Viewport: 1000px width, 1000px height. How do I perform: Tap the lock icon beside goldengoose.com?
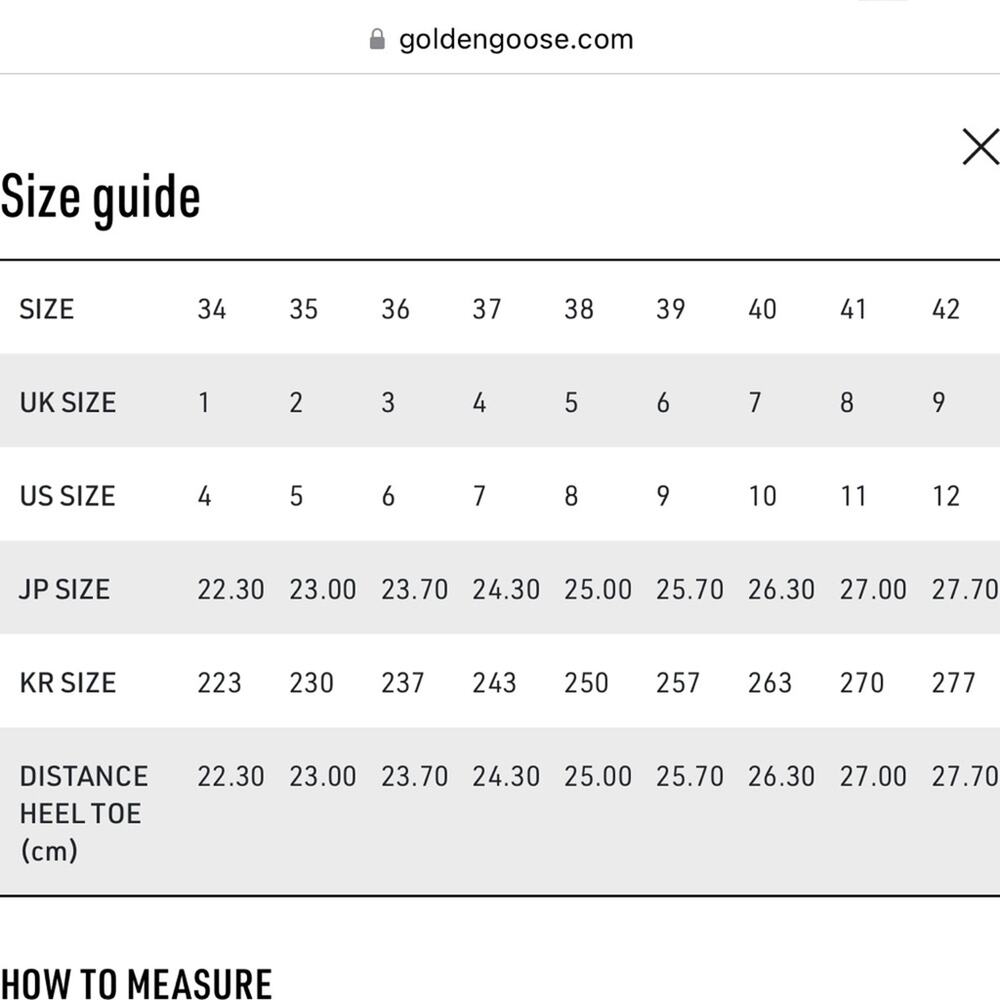377,40
